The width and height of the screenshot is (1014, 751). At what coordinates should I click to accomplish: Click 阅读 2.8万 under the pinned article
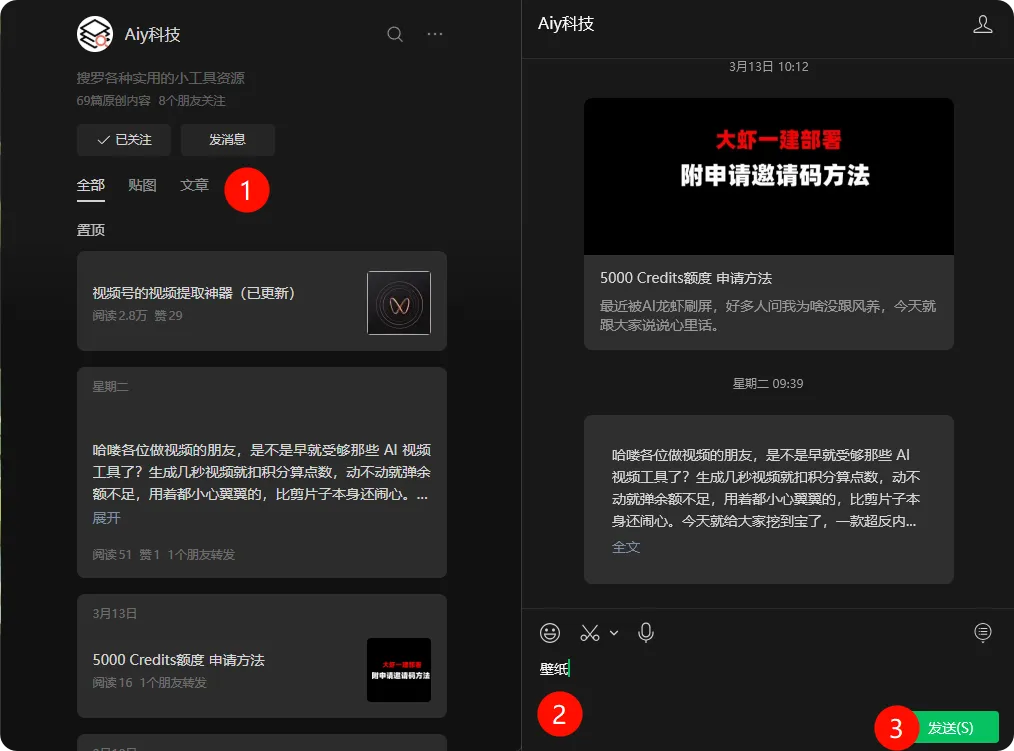pyautogui.click(x=120, y=316)
